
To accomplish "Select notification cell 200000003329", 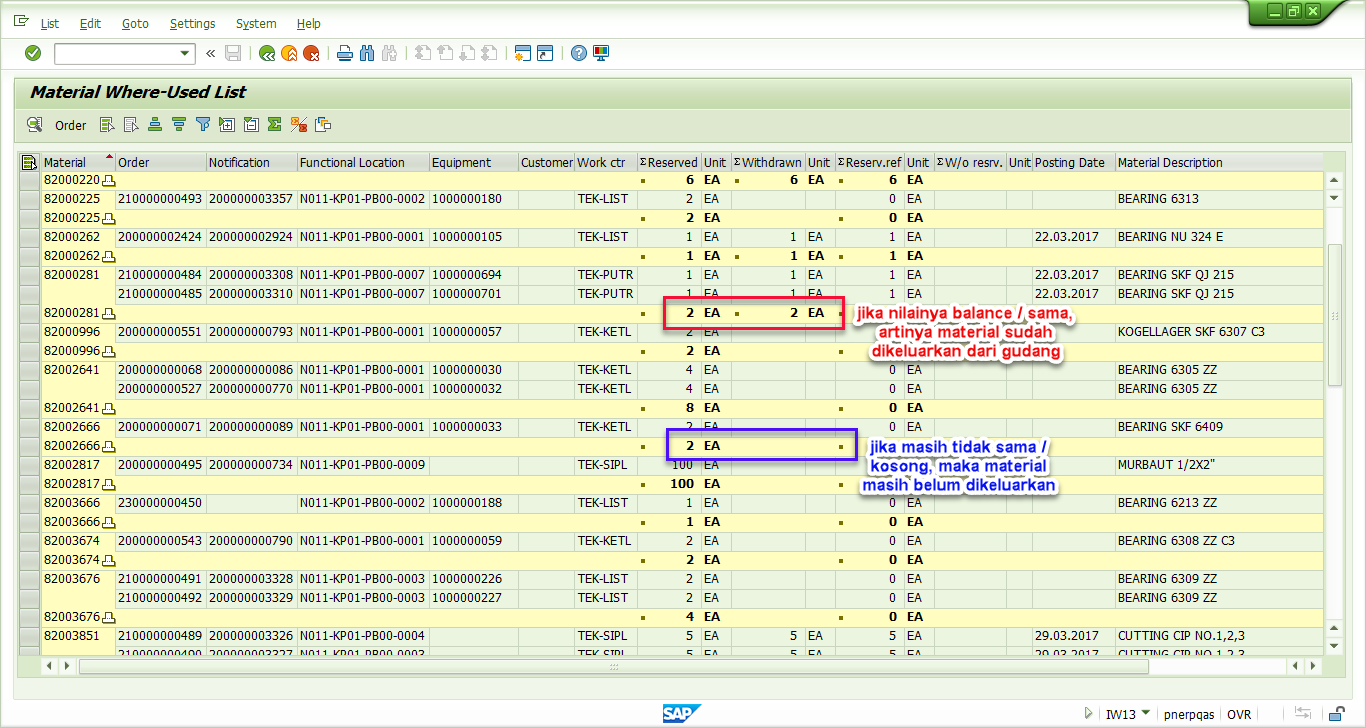I will pos(252,598).
